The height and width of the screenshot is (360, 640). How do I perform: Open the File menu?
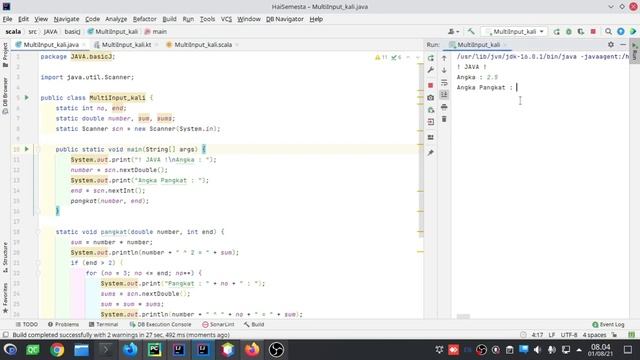point(7,19)
